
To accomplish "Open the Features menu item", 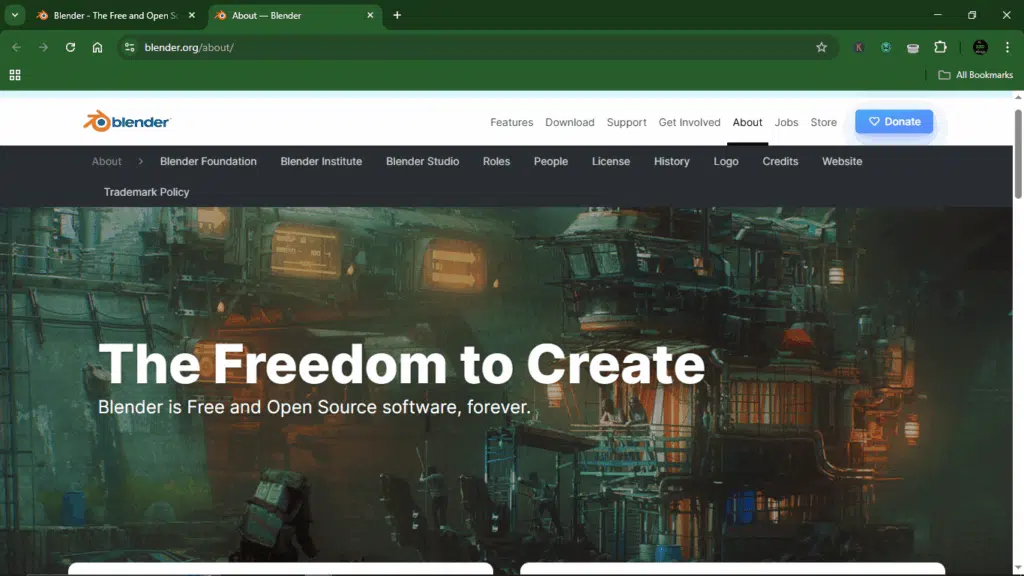I will (x=511, y=122).
